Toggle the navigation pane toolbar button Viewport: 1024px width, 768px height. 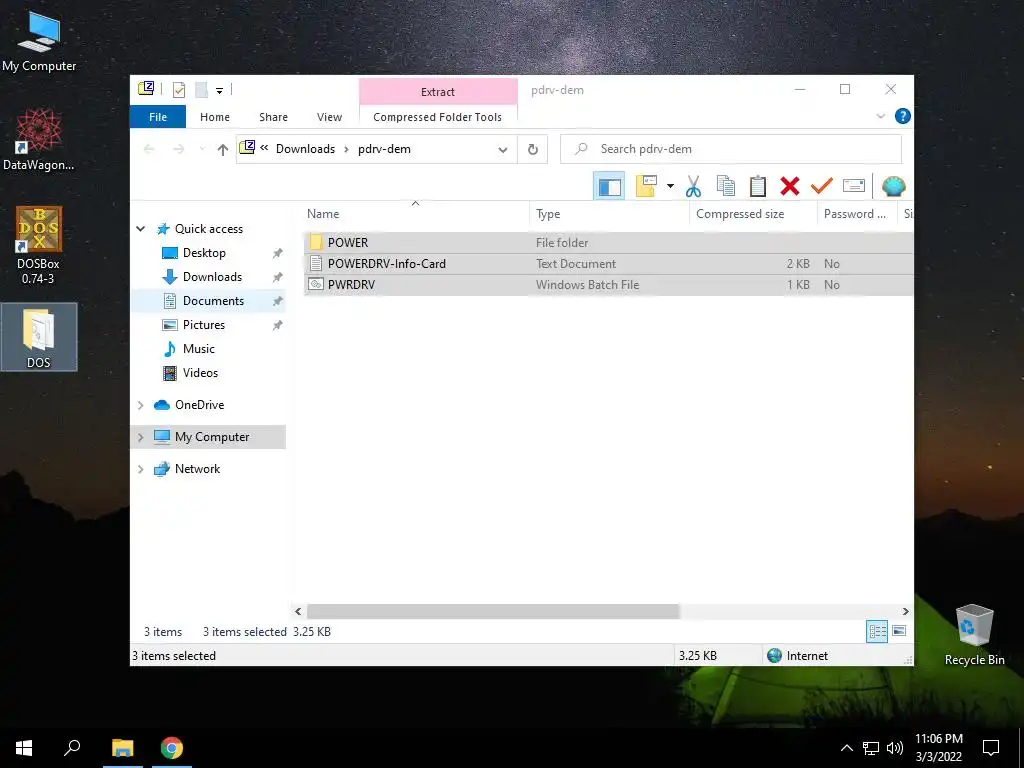609,186
